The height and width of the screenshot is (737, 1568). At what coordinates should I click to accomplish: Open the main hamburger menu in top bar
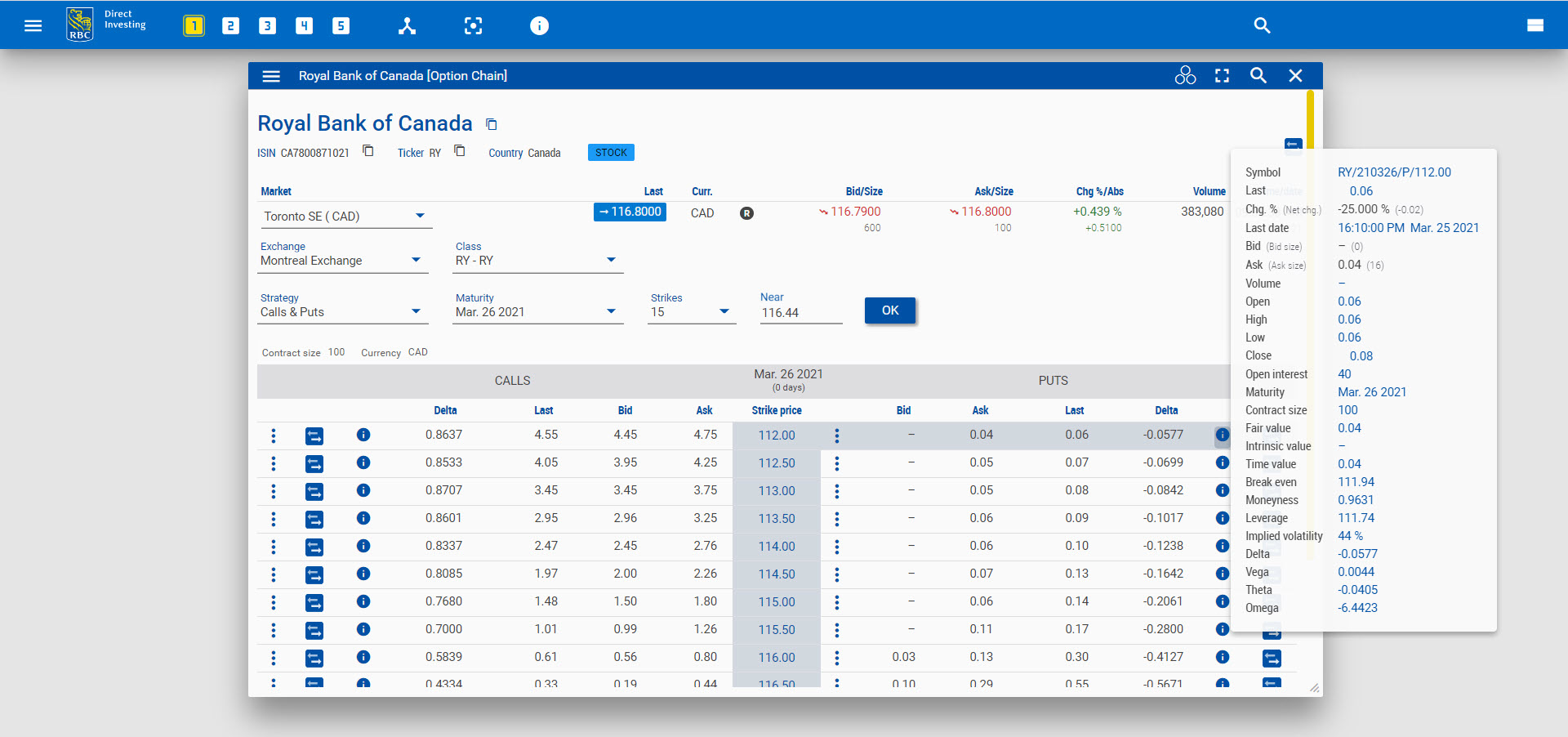pos(33,26)
